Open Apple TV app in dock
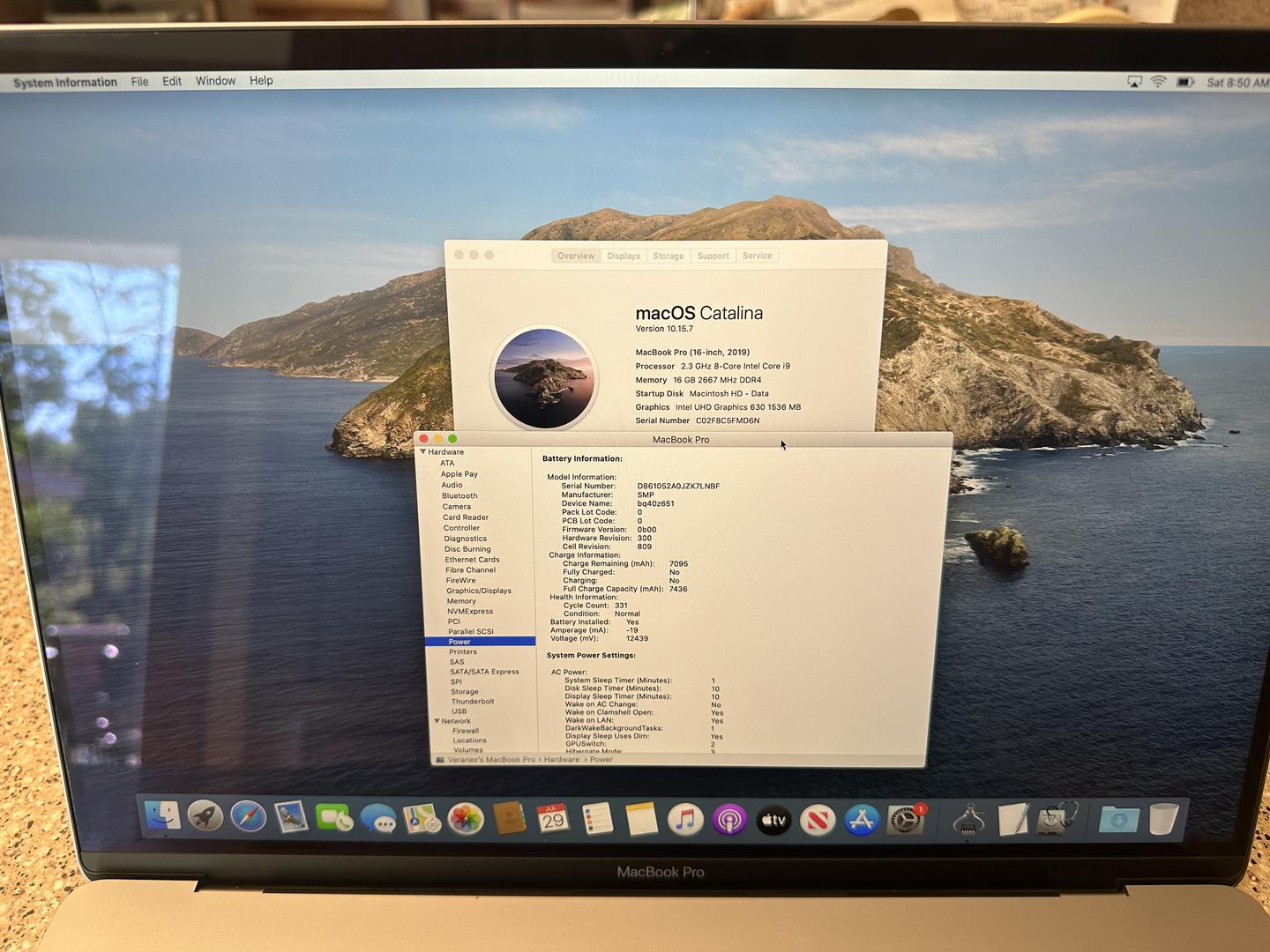1270x952 pixels. 773,821
